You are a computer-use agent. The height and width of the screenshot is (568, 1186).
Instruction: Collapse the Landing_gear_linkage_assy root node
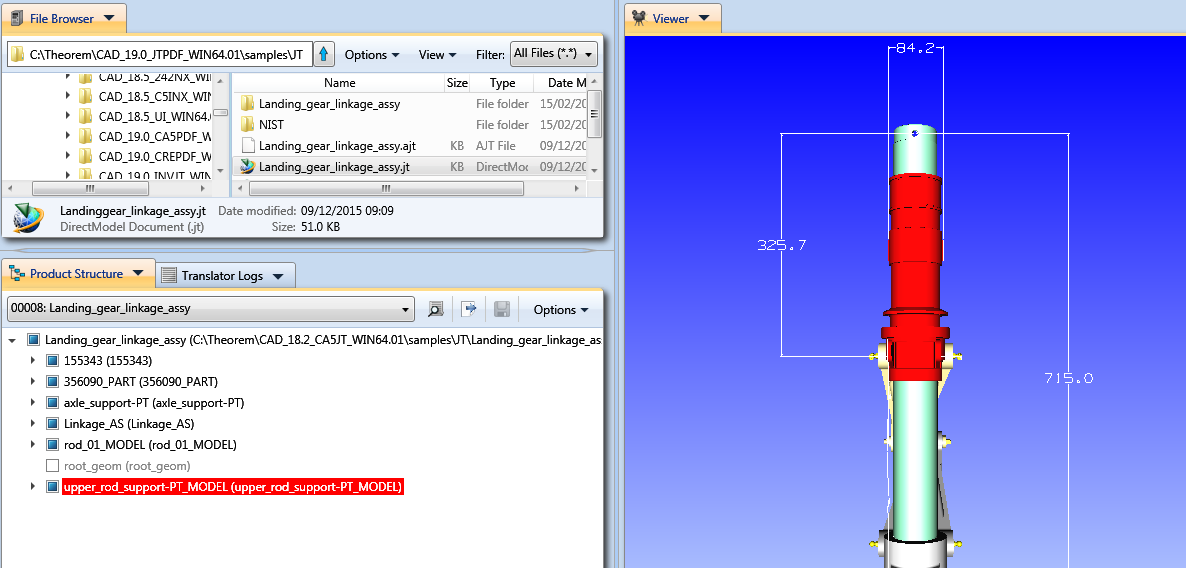(12, 340)
